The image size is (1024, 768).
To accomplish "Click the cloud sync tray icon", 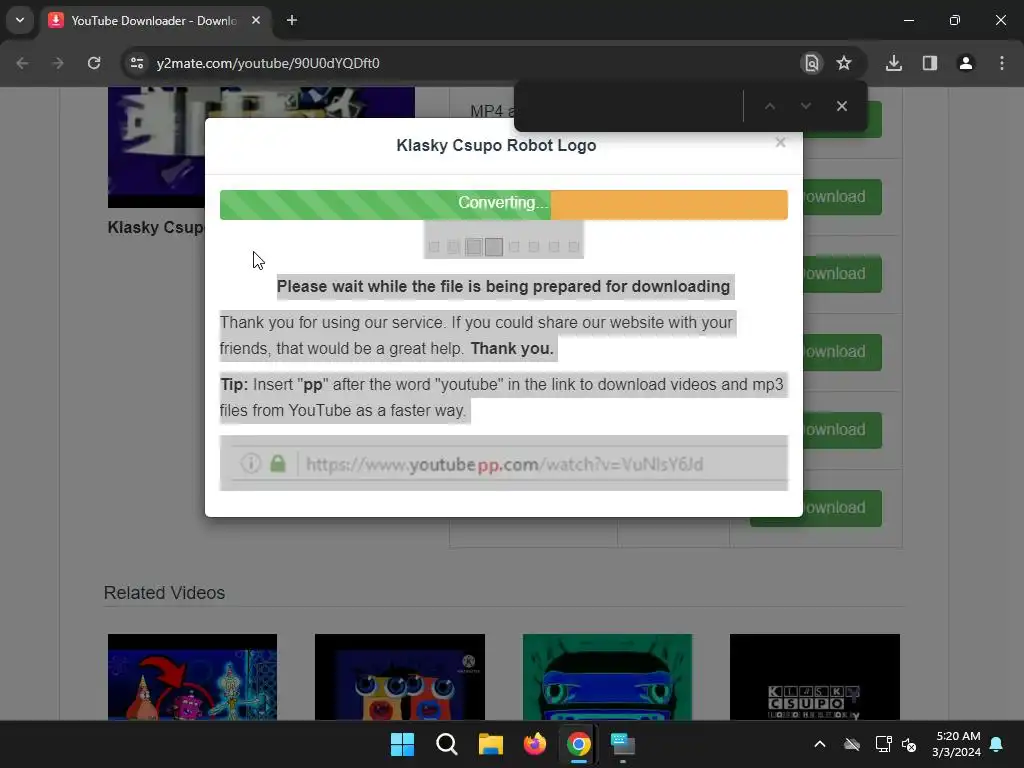I will pos(852,744).
